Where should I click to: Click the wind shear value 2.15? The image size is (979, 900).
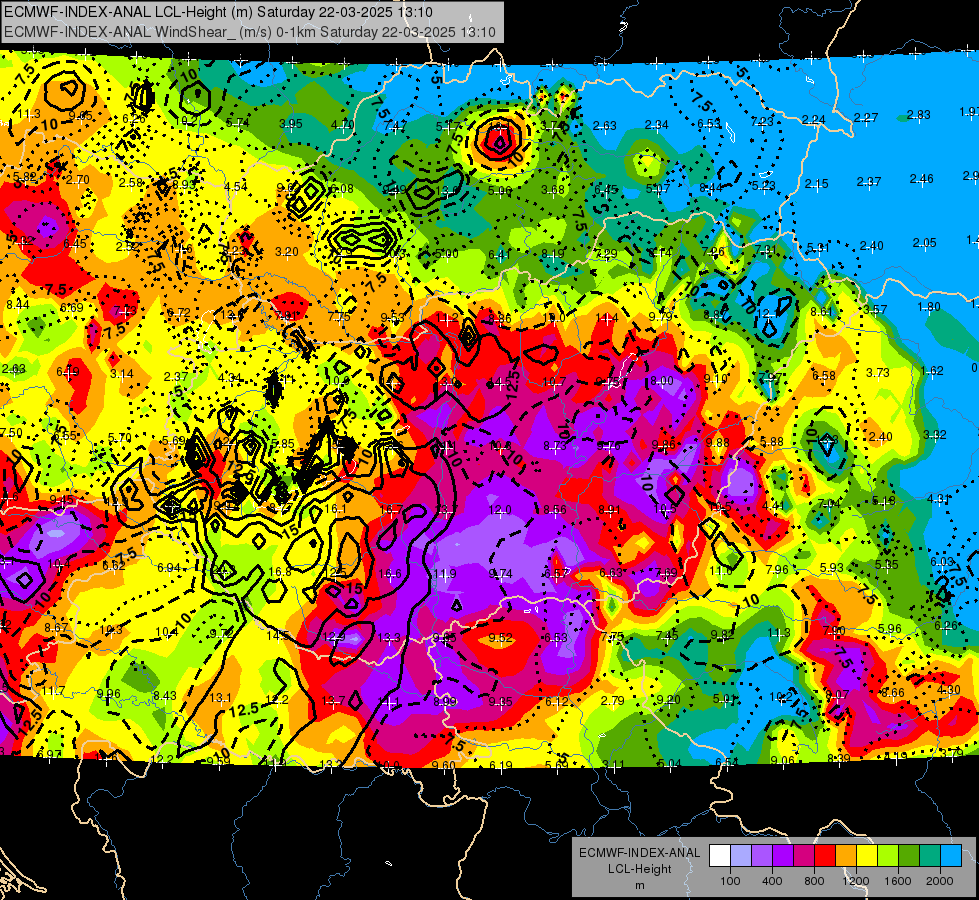tap(816, 184)
